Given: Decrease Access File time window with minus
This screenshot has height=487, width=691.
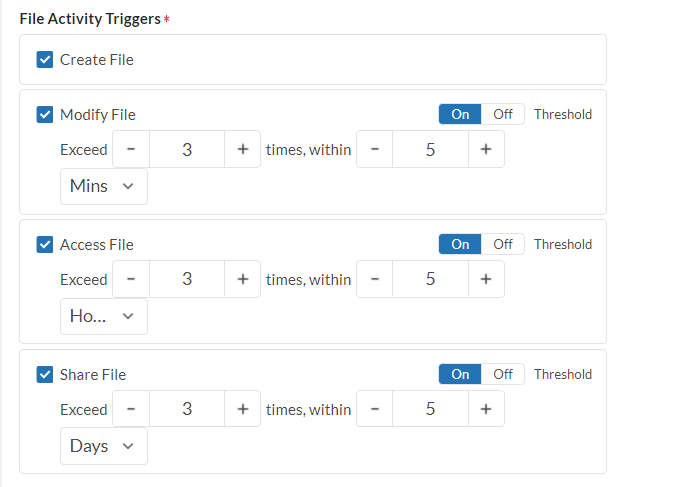Looking at the screenshot, I should point(375,280).
